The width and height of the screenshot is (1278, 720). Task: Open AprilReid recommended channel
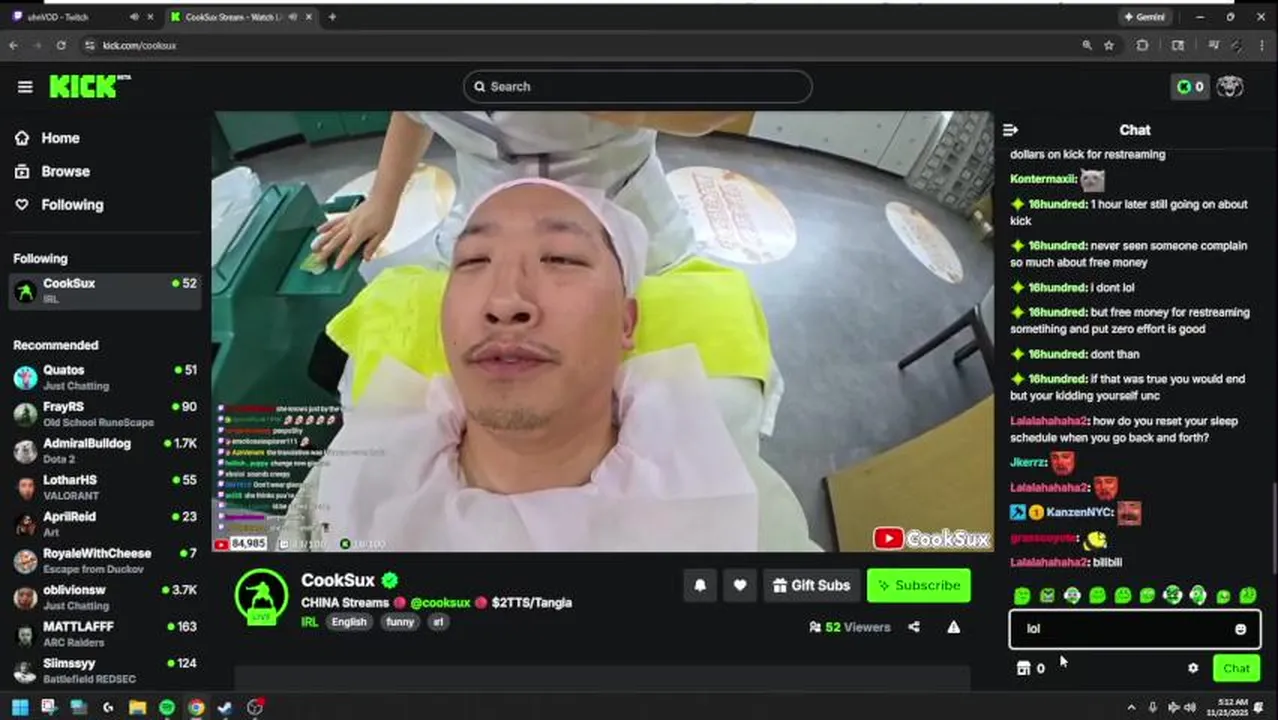tap(104, 524)
